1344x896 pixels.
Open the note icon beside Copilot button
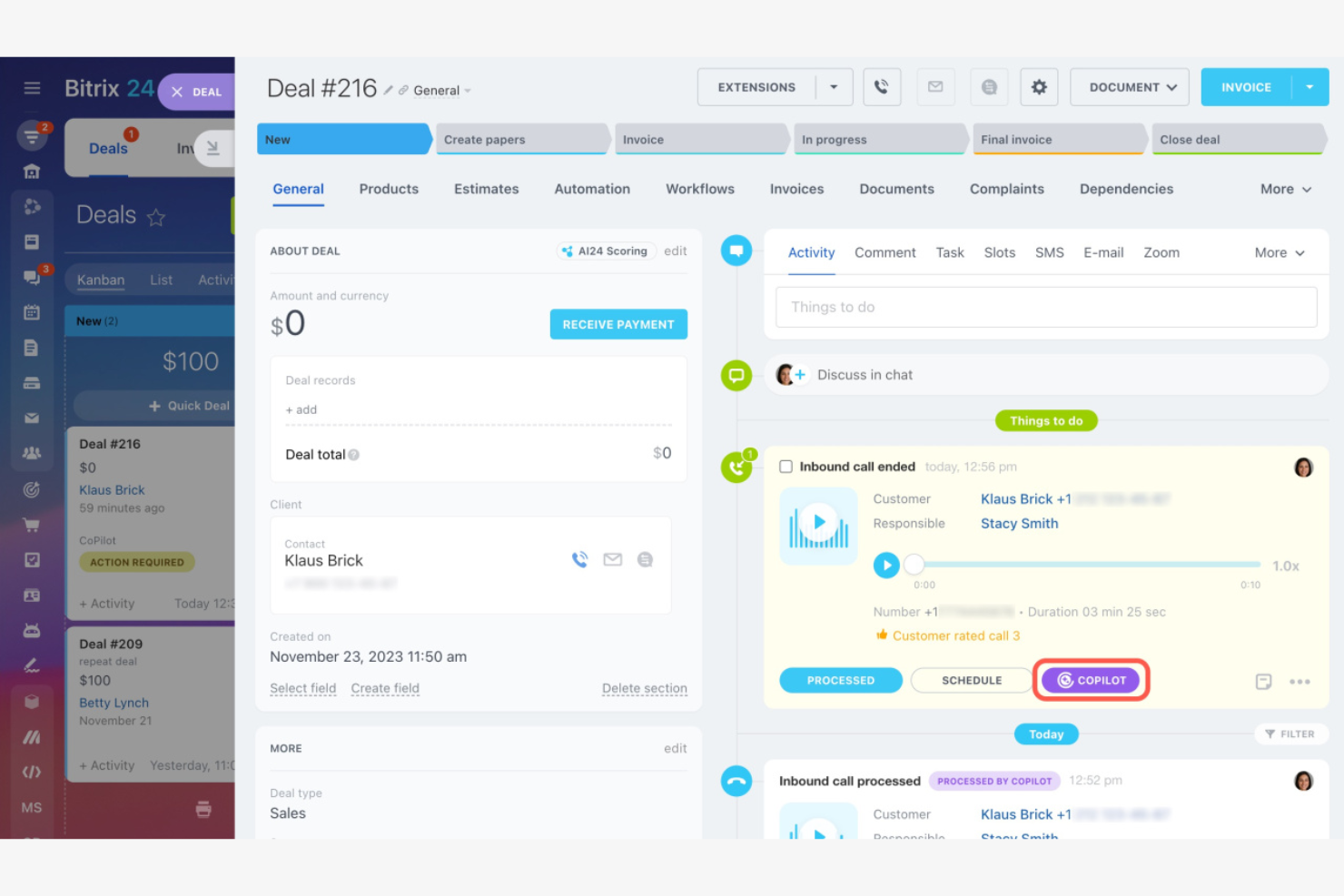coord(1263,681)
